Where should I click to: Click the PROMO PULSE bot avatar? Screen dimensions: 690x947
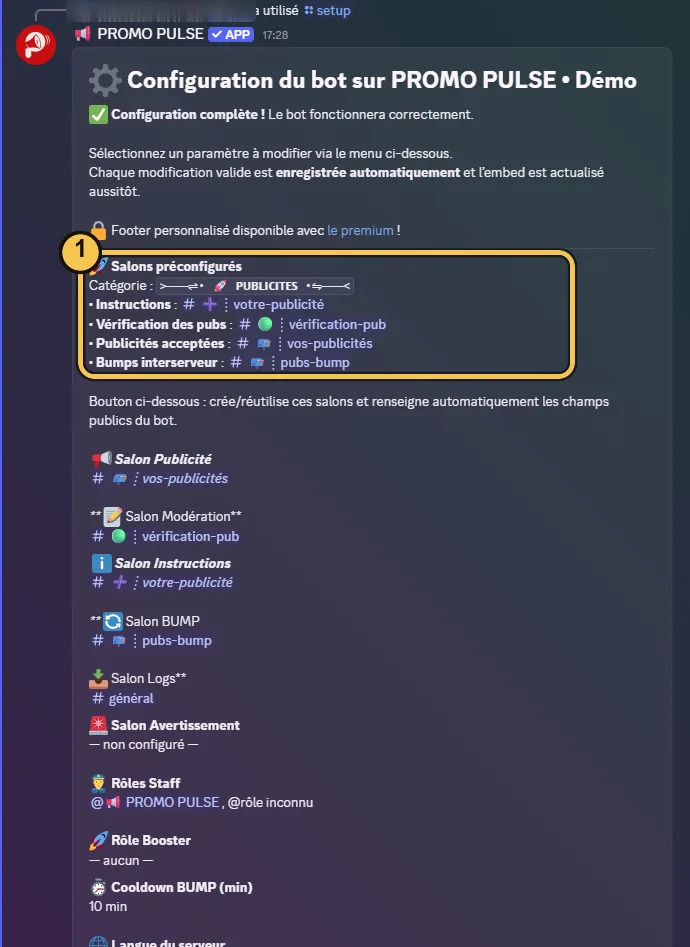tap(36, 45)
